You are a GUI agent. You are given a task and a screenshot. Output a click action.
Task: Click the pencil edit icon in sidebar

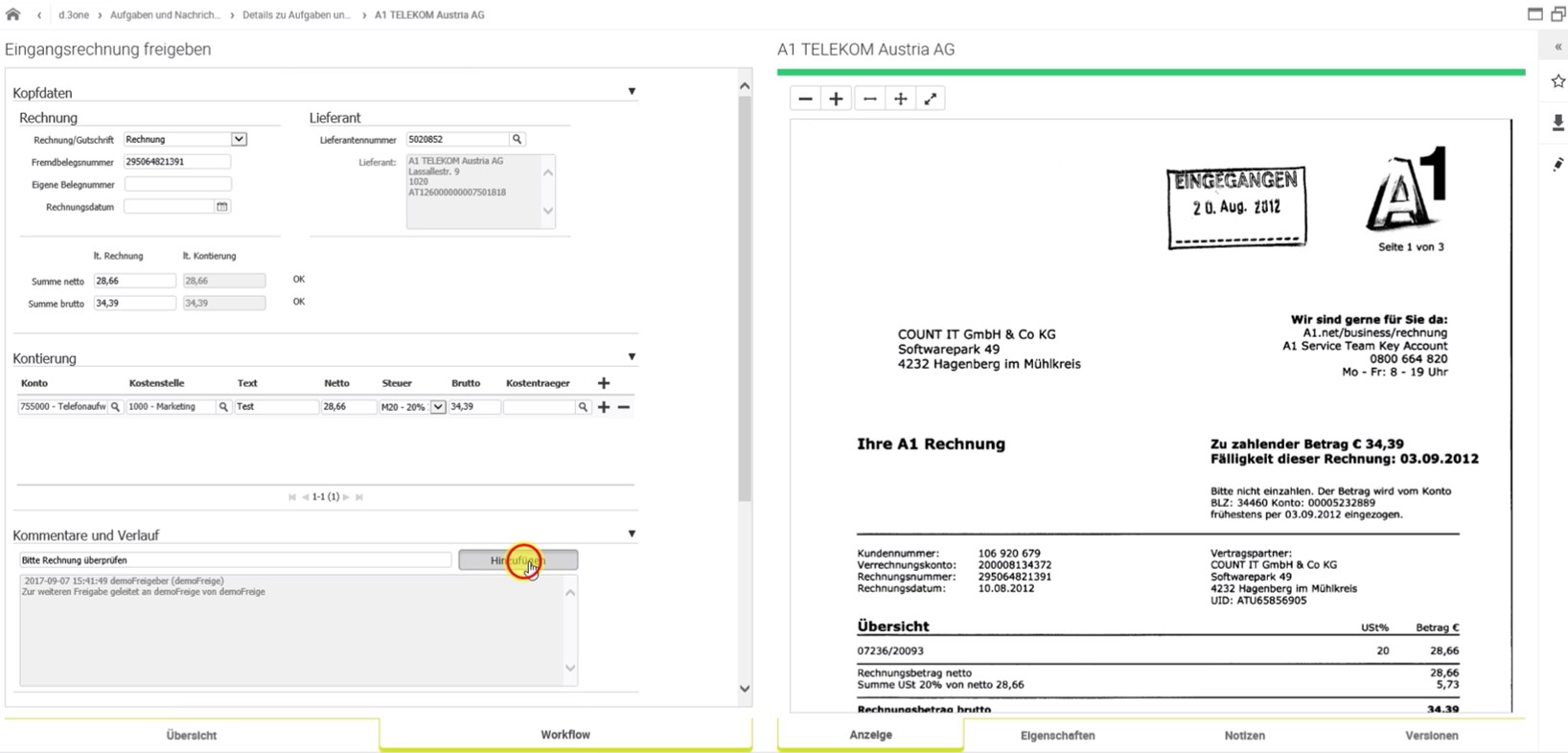pos(1557,165)
